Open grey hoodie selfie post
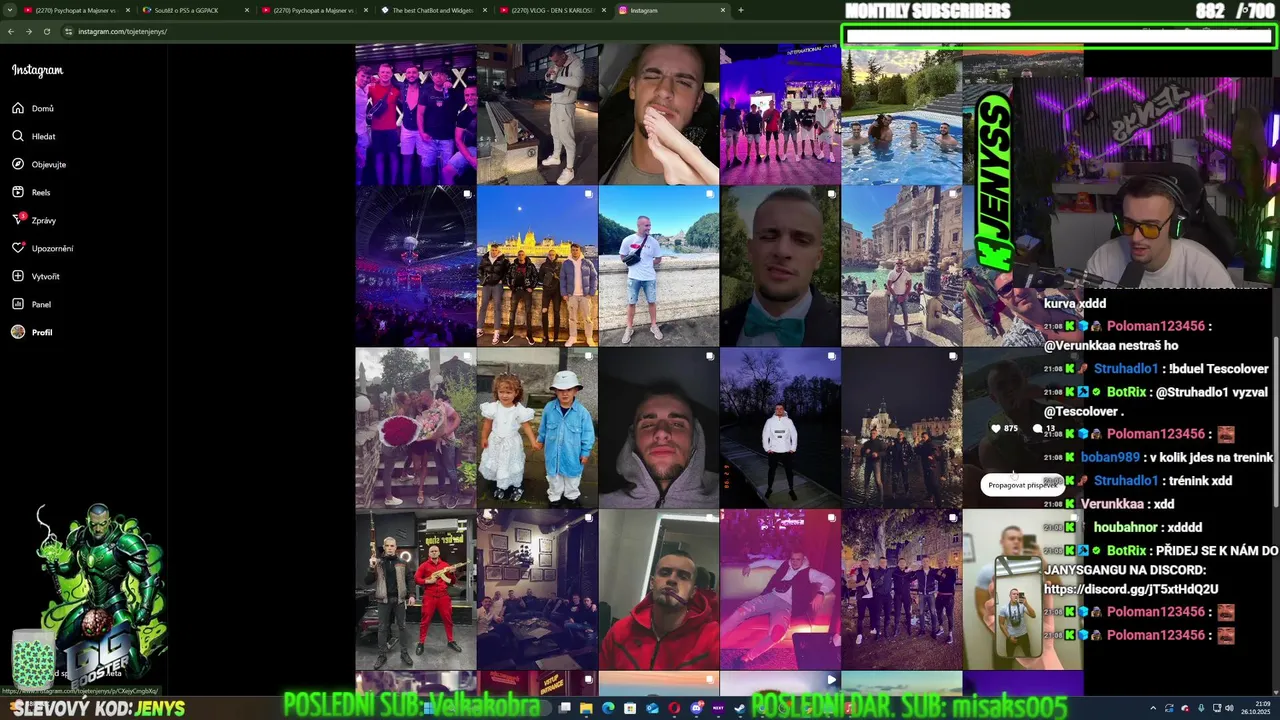 659,428
